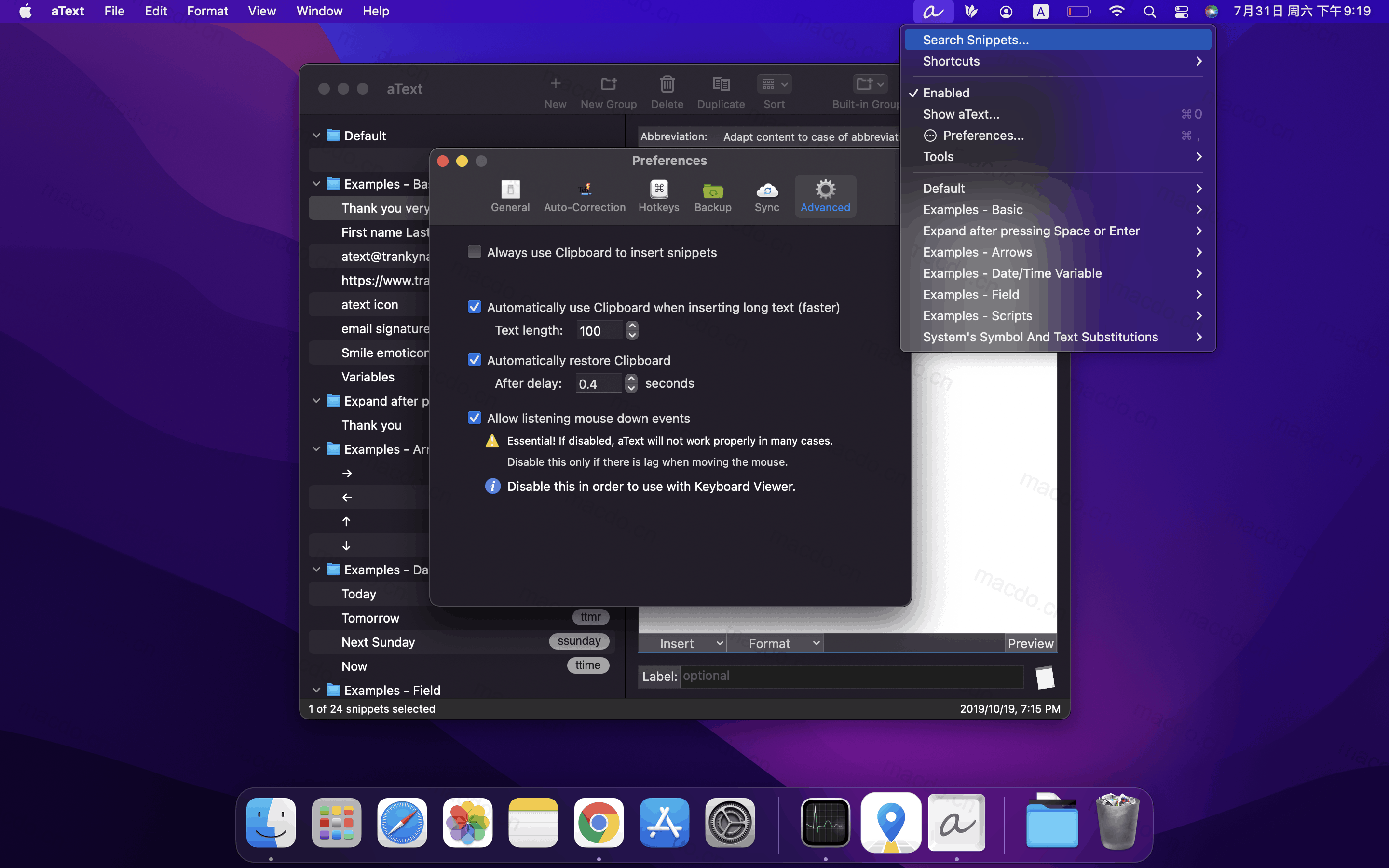Collapse the Default group in sidebar
This screenshot has width=1389, height=868.
click(316, 136)
